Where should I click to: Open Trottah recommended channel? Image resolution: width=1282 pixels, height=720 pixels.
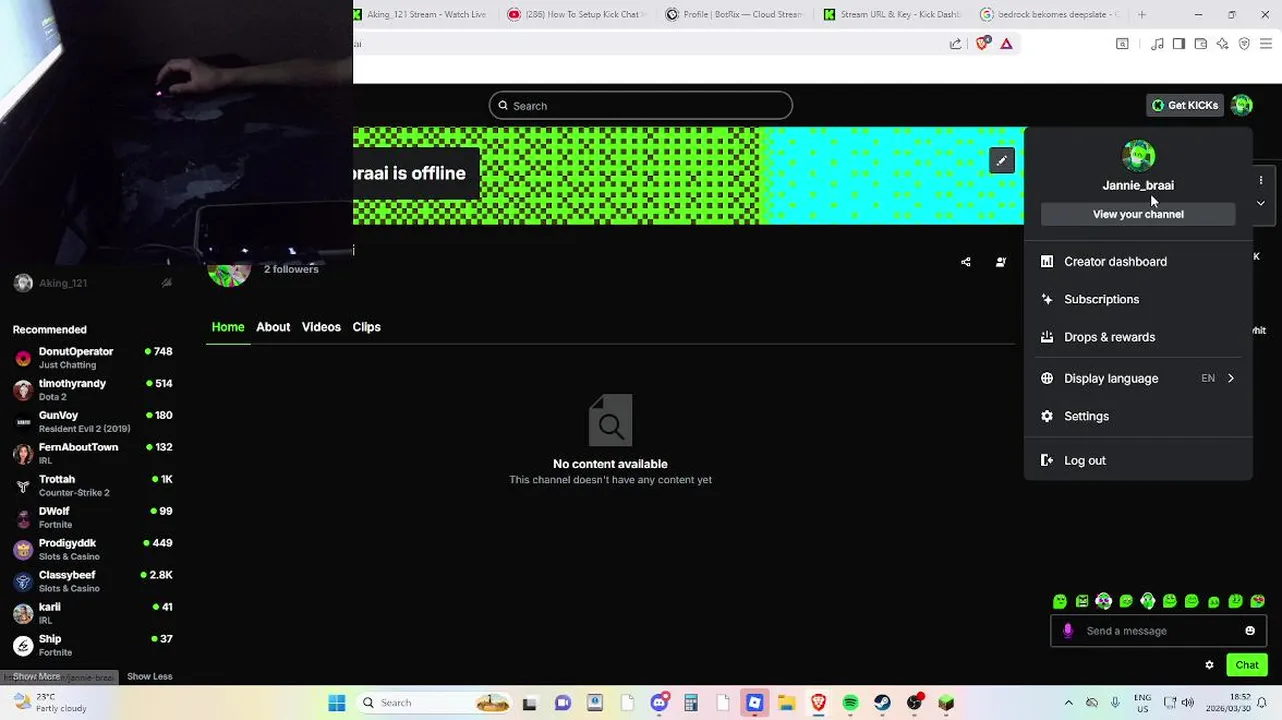(92, 486)
